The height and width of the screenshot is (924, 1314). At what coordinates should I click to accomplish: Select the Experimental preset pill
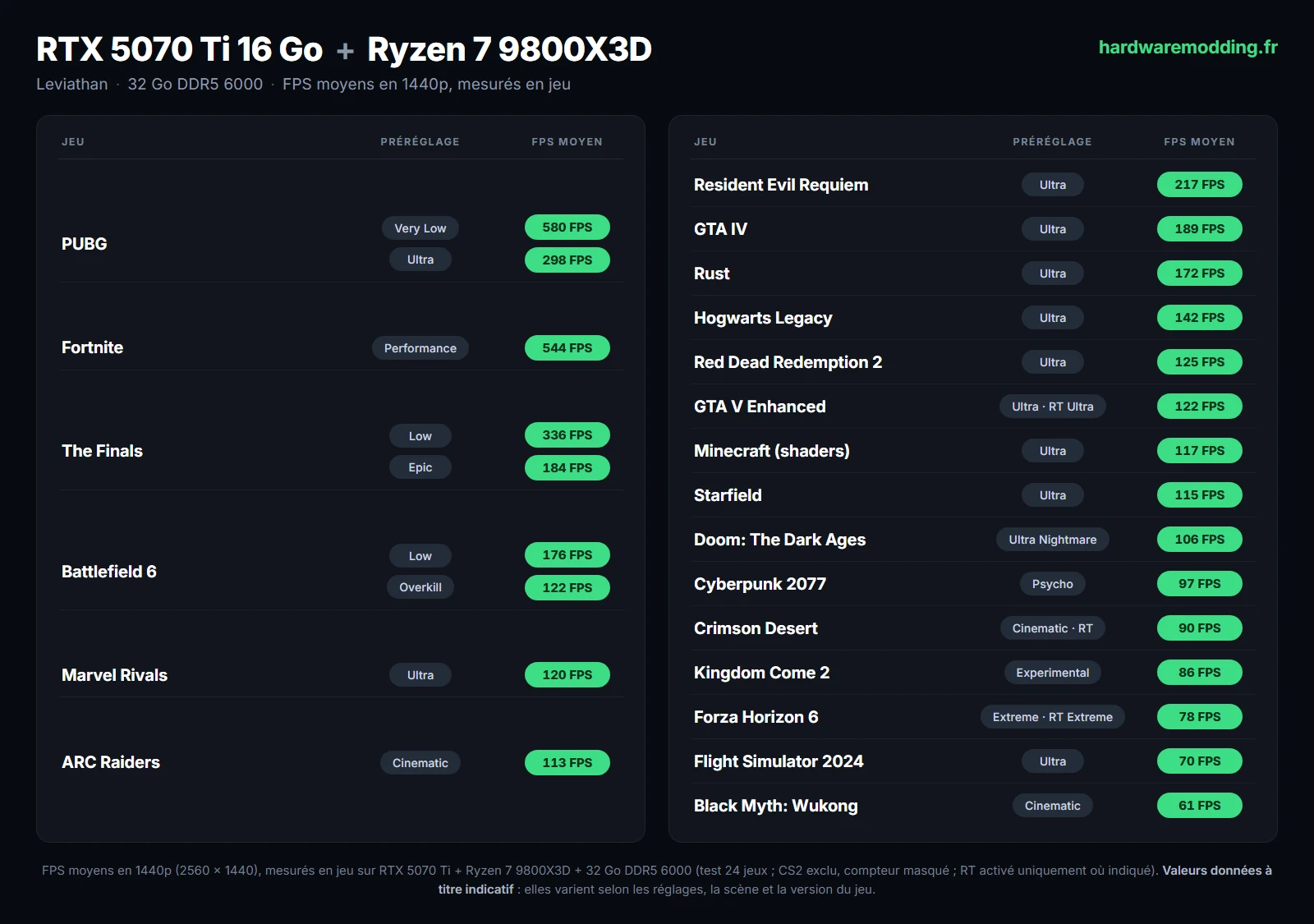[1052, 673]
